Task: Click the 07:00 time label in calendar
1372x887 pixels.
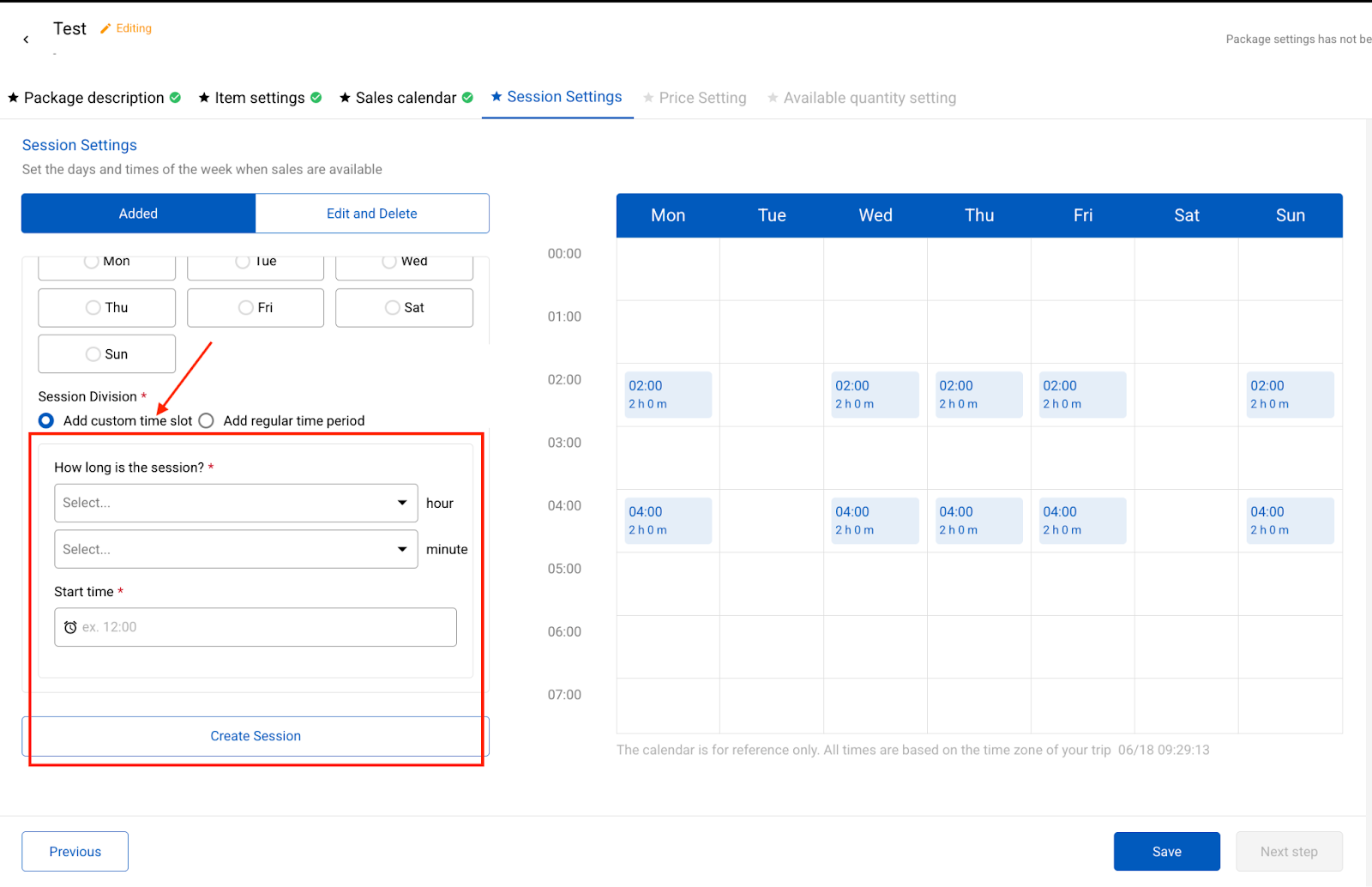Action: (x=564, y=695)
